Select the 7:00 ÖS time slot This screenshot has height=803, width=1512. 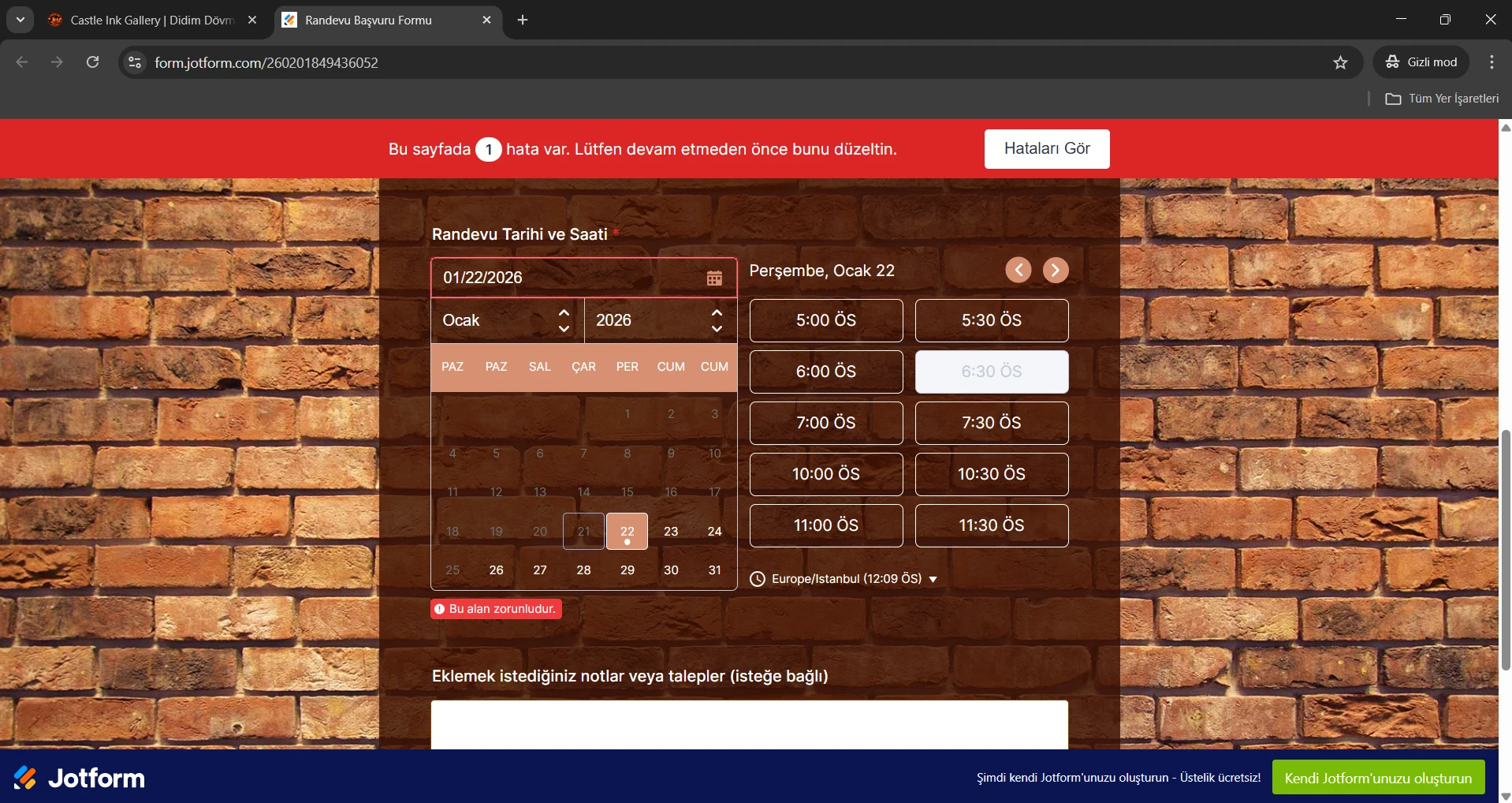(x=825, y=423)
